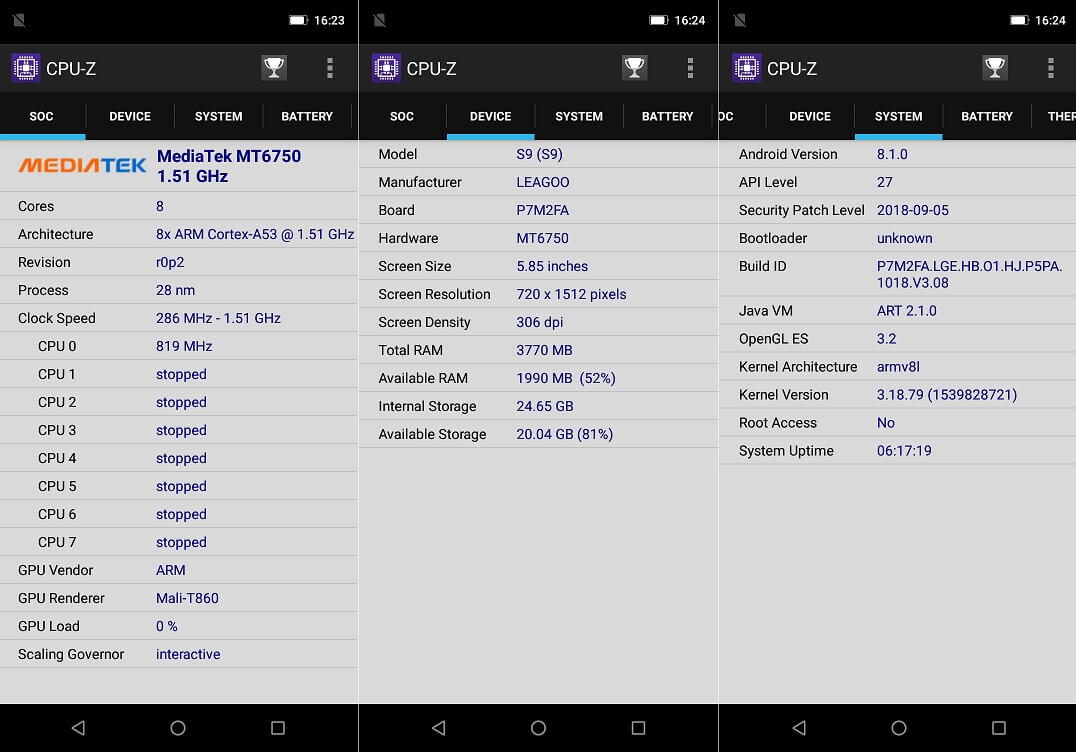Switch to the BATTERY tab in the left screen

[x=307, y=116]
